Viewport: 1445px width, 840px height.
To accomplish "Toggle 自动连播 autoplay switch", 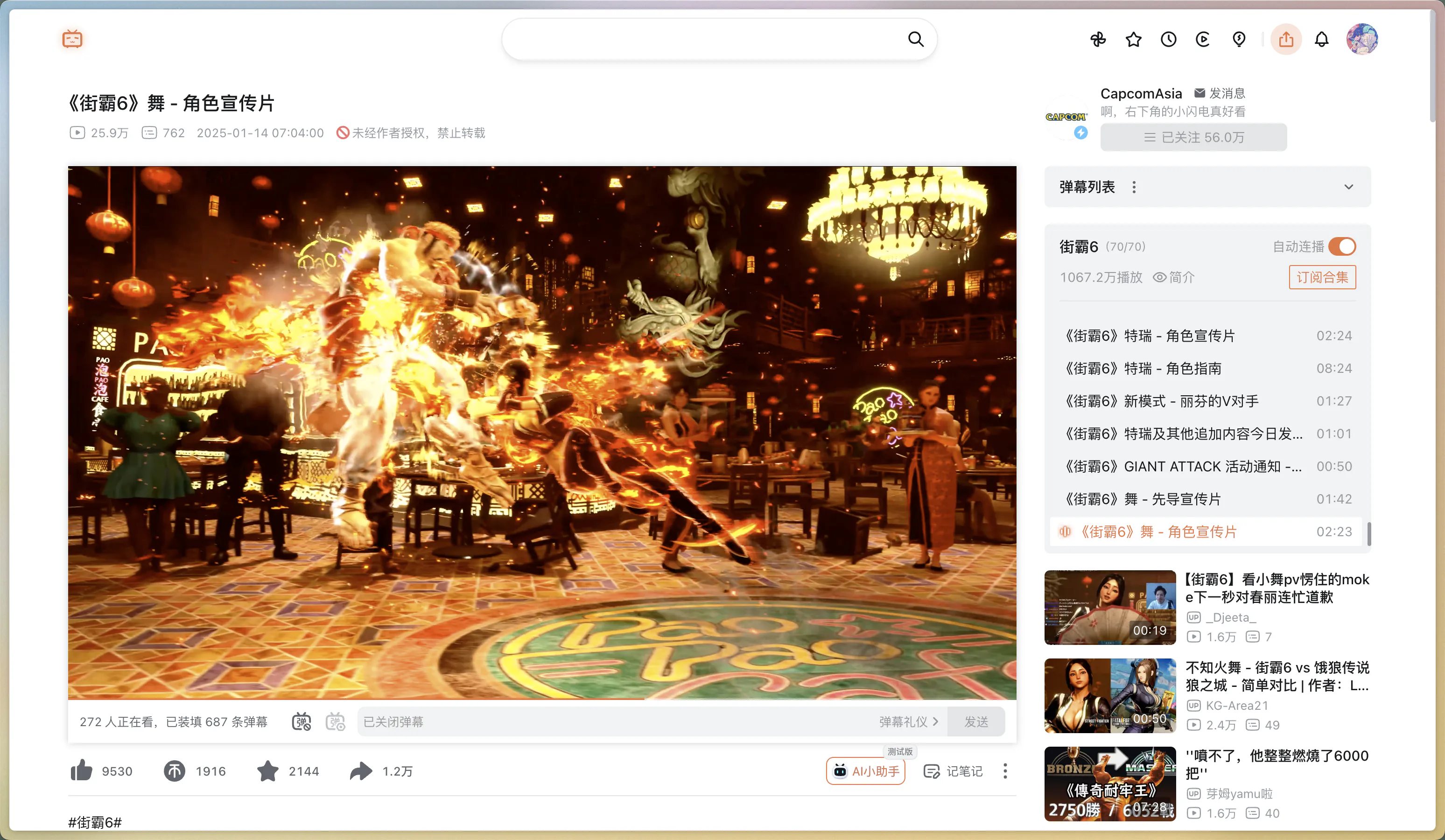I will [x=1342, y=246].
